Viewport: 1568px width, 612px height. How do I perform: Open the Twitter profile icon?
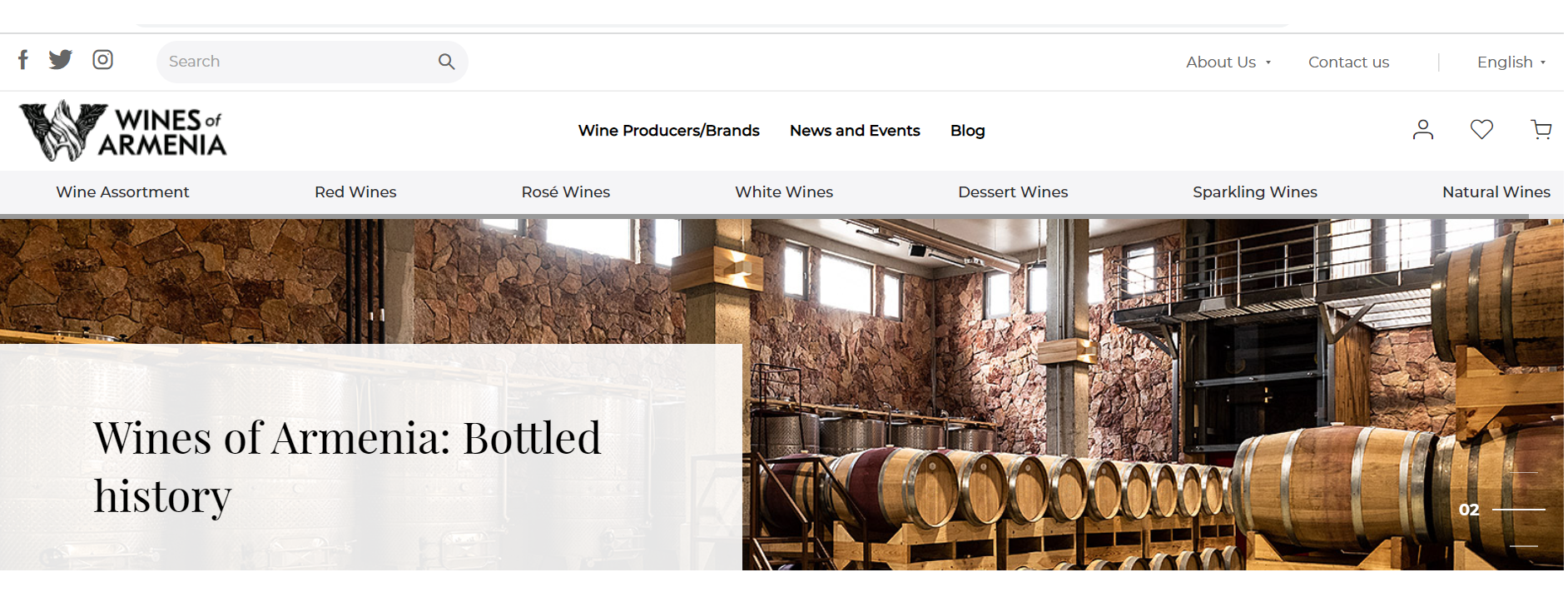click(61, 60)
